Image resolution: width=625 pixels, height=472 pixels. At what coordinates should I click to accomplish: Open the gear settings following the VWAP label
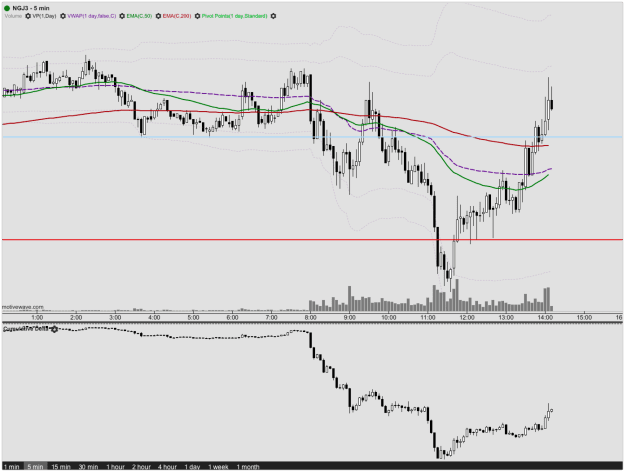pos(122,16)
